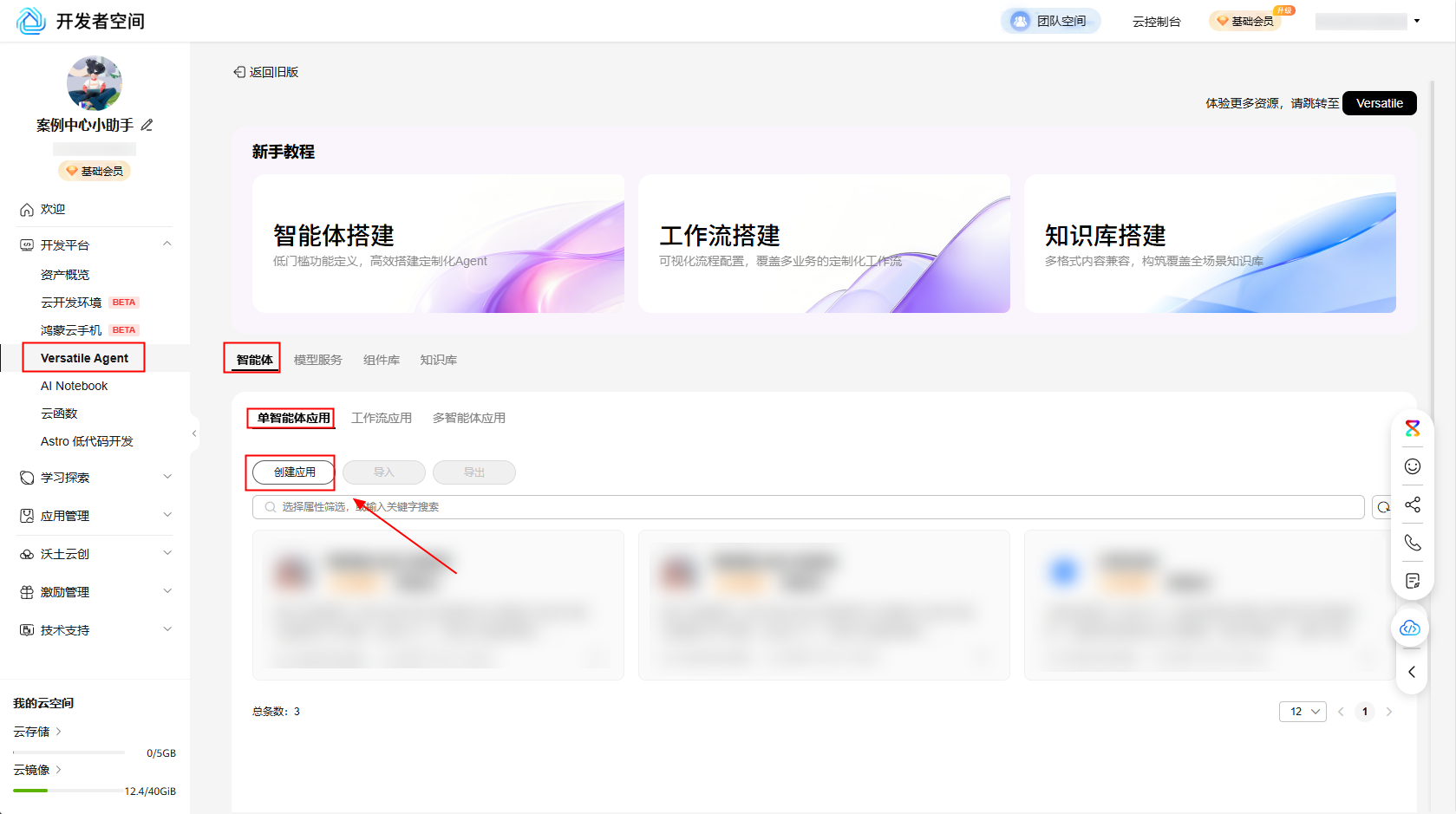1456x814 pixels.
Task: Open 云存储 details arrow
Action: 58,732
